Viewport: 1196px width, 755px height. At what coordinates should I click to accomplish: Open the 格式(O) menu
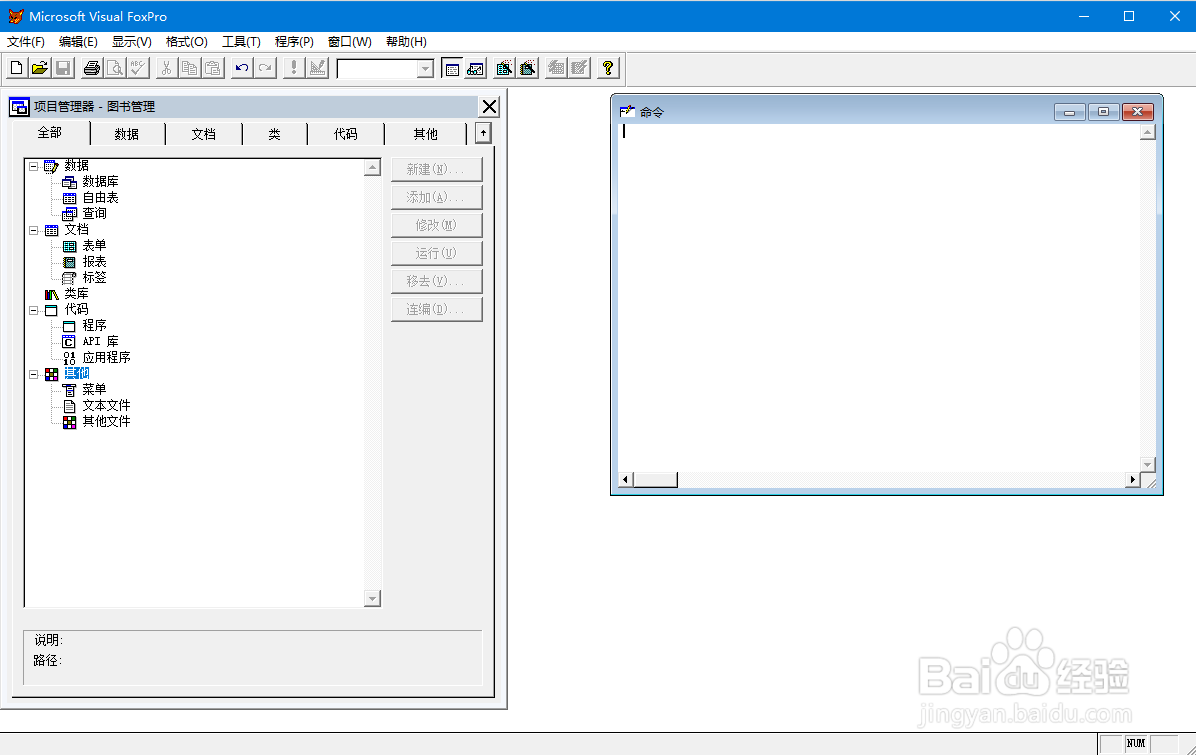[186, 42]
